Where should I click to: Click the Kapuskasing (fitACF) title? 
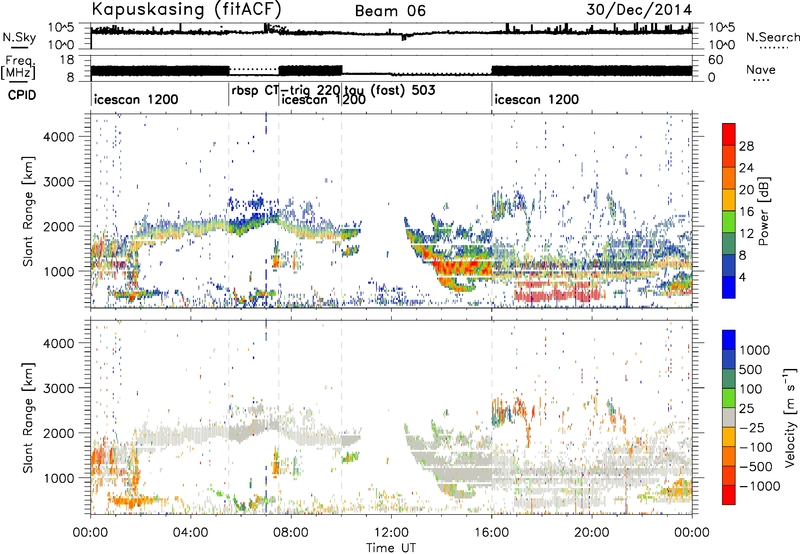coord(186,9)
